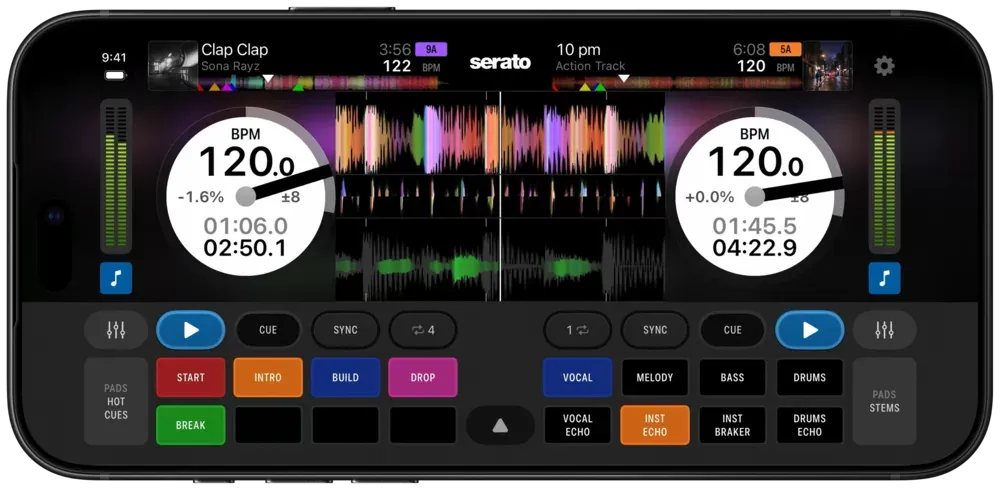Toggle left deck 4-beat loop
The width and height of the screenshot is (1000, 490).
pyautogui.click(x=423, y=330)
